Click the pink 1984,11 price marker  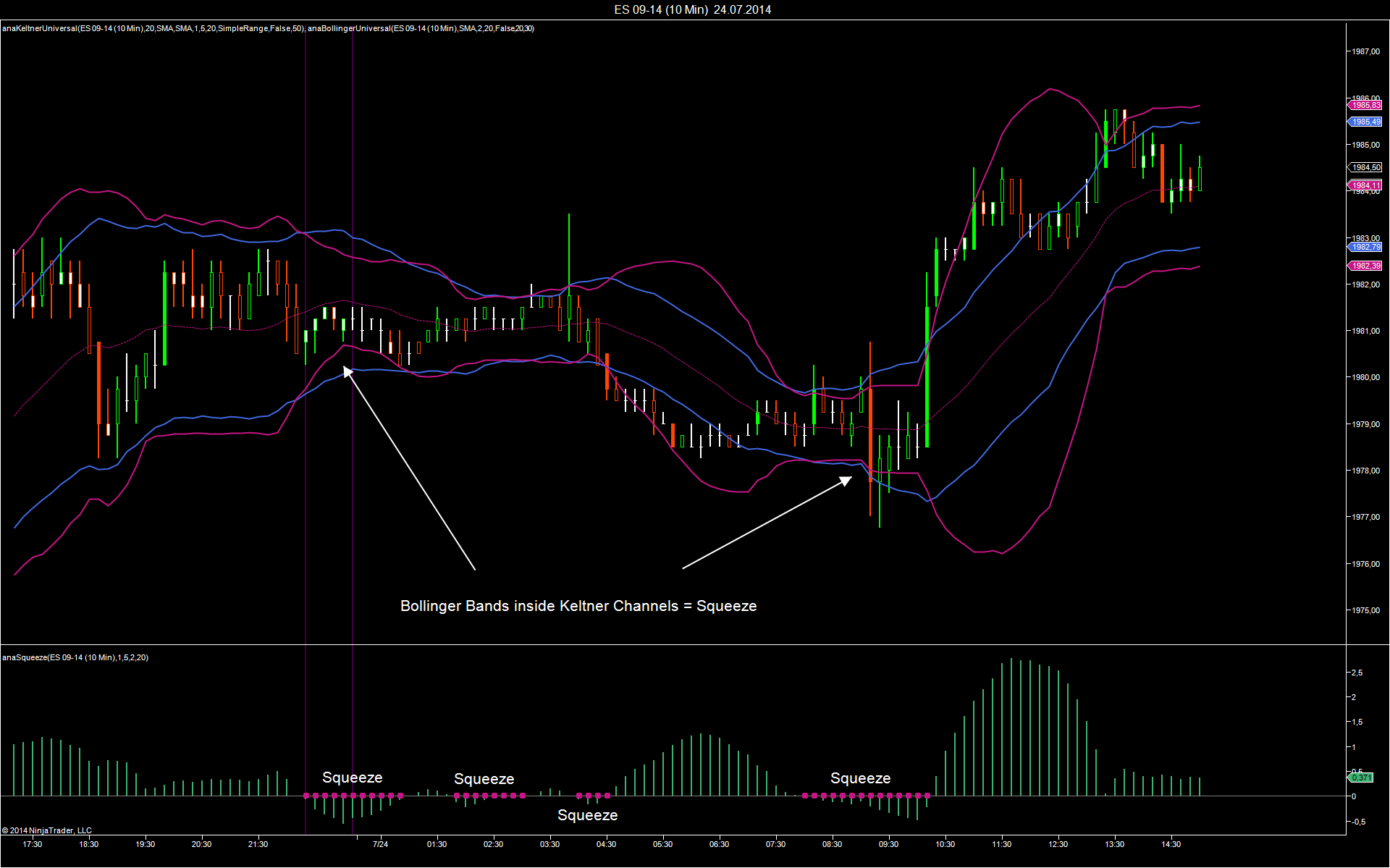1365,185
